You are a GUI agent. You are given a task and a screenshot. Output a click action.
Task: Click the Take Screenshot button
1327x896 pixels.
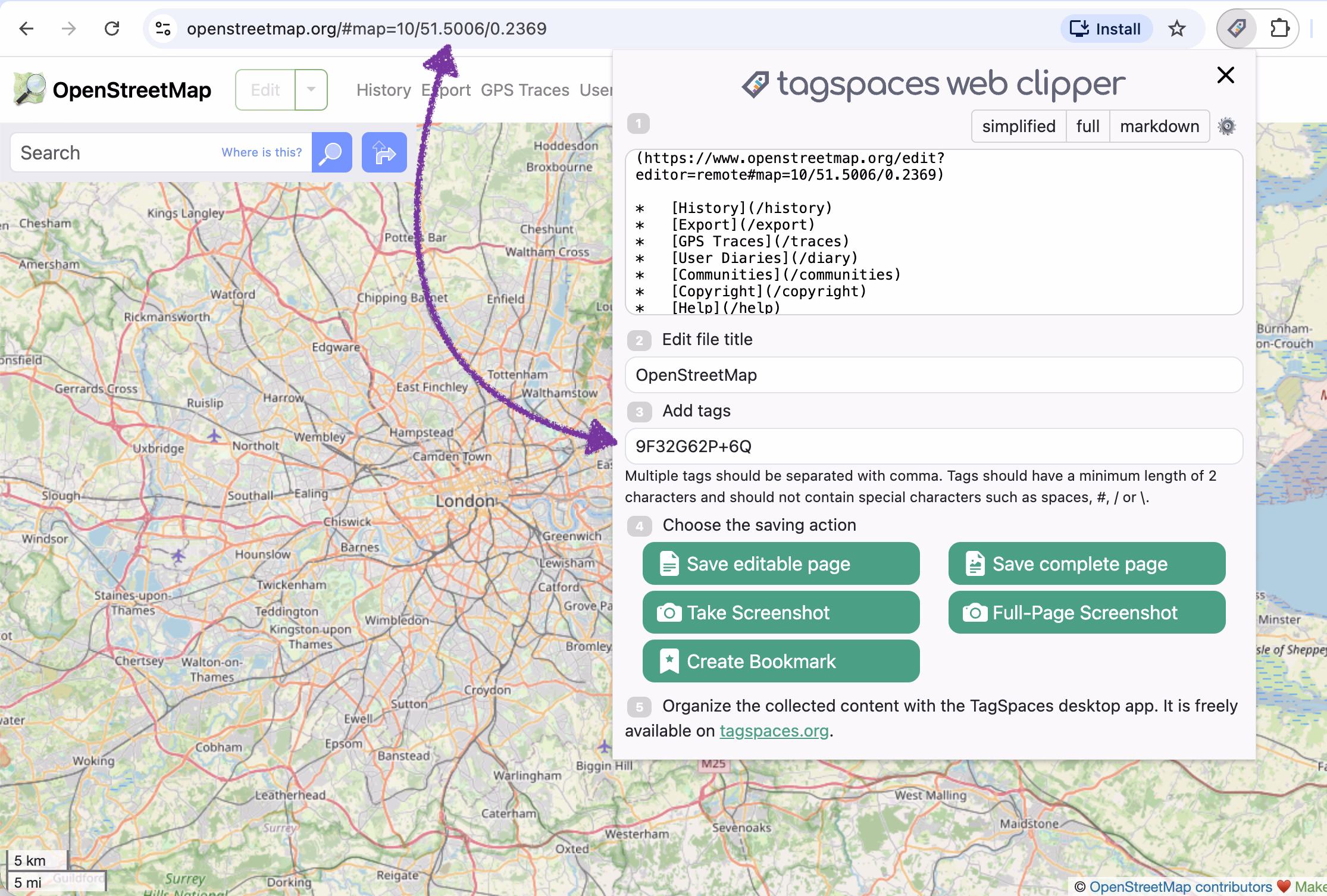[781, 612]
